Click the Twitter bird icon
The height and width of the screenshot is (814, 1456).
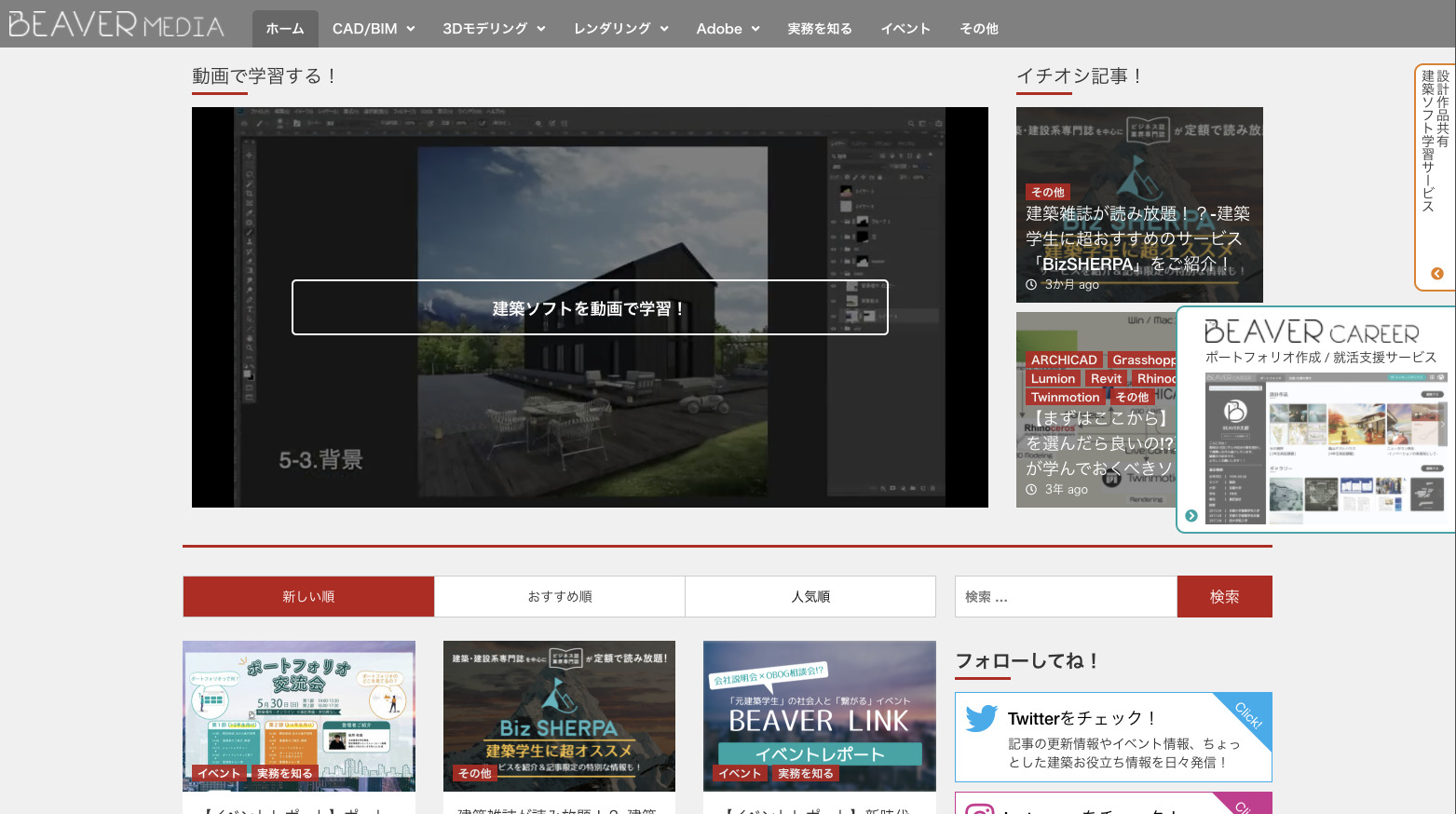982,718
